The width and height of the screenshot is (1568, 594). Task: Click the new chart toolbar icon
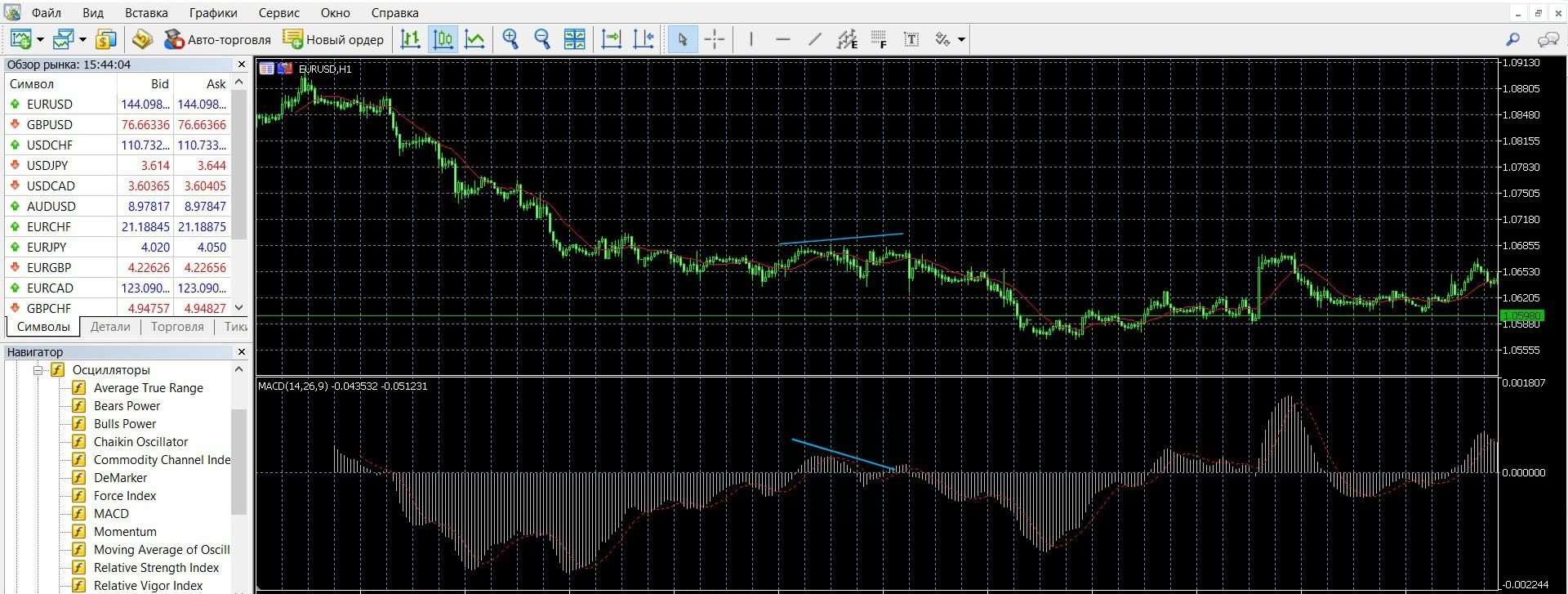click(x=20, y=39)
